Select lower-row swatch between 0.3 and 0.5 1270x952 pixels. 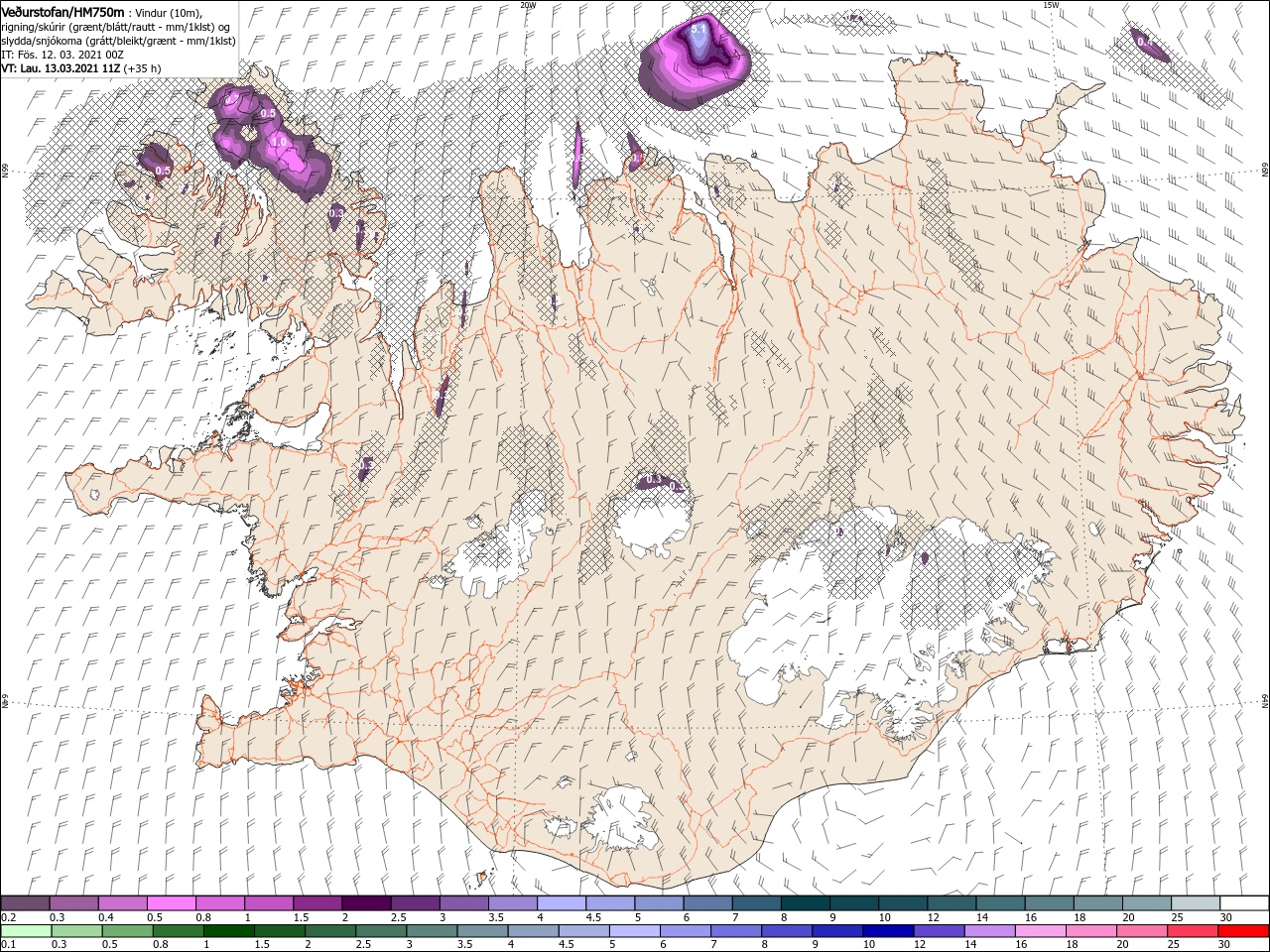tap(76, 931)
